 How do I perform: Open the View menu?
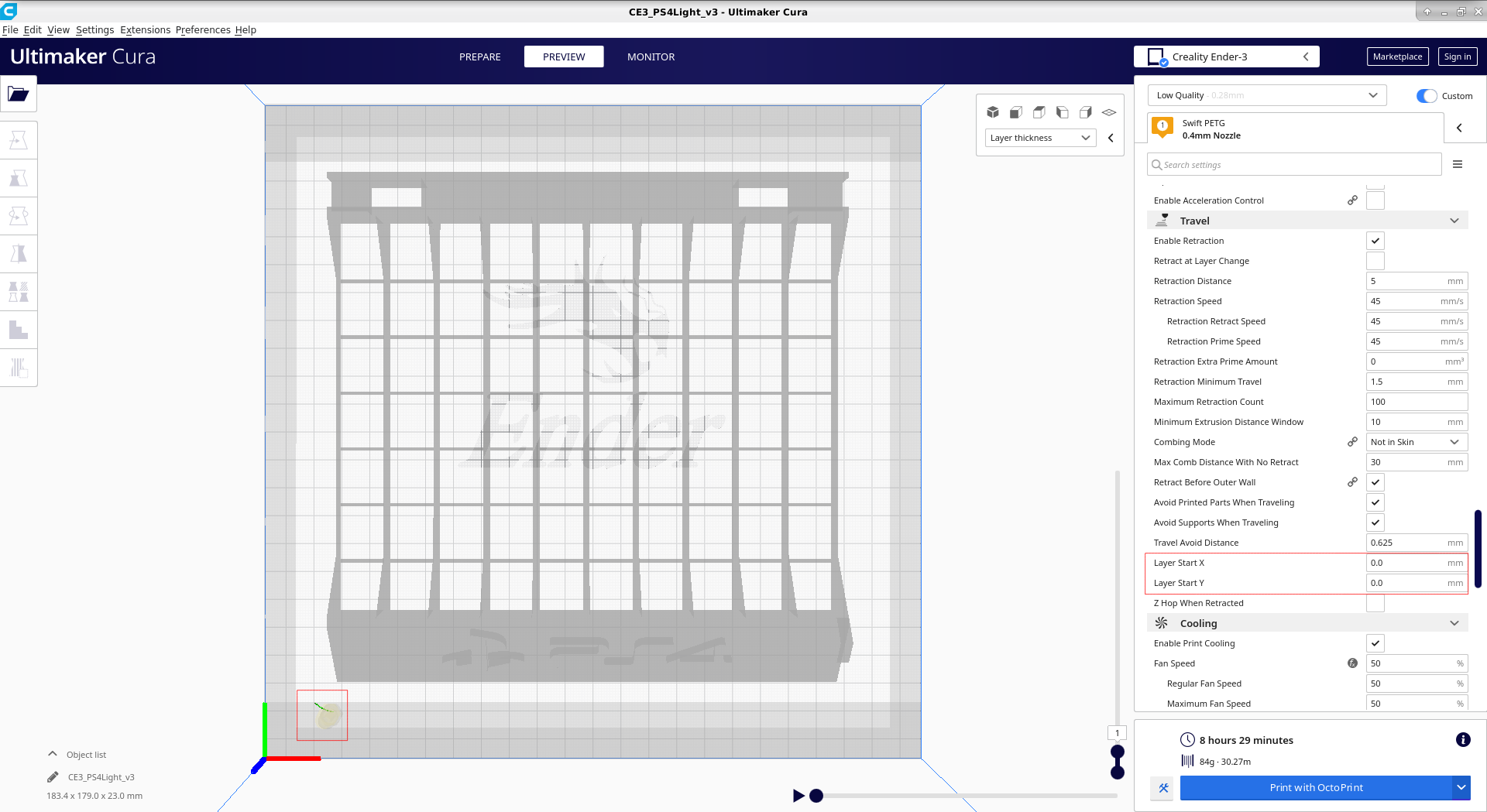(x=58, y=29)
